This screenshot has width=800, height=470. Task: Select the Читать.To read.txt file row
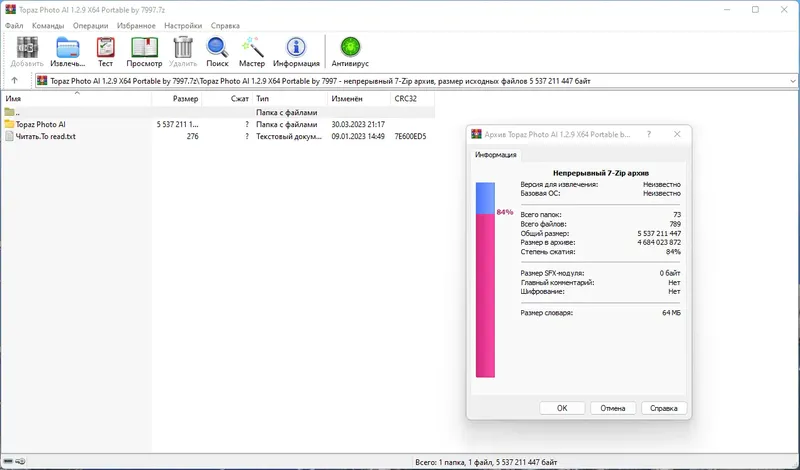coord(218,136)
